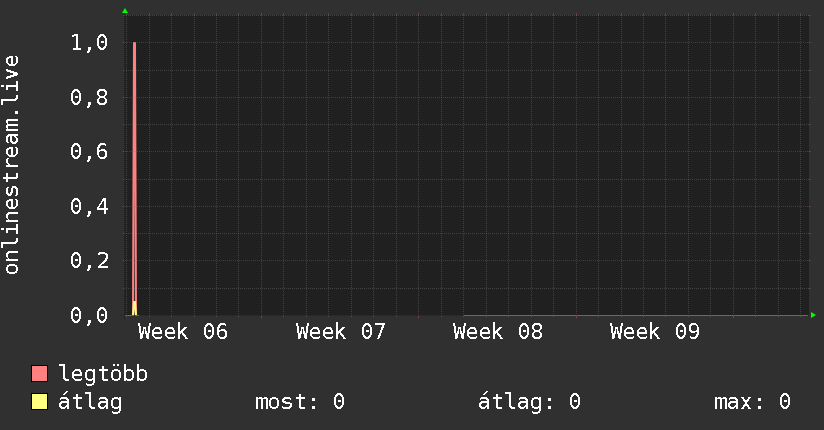Click the red legtöbb legend swatch
This screenshot has width=824, height=430.
[x=40, y=375]
